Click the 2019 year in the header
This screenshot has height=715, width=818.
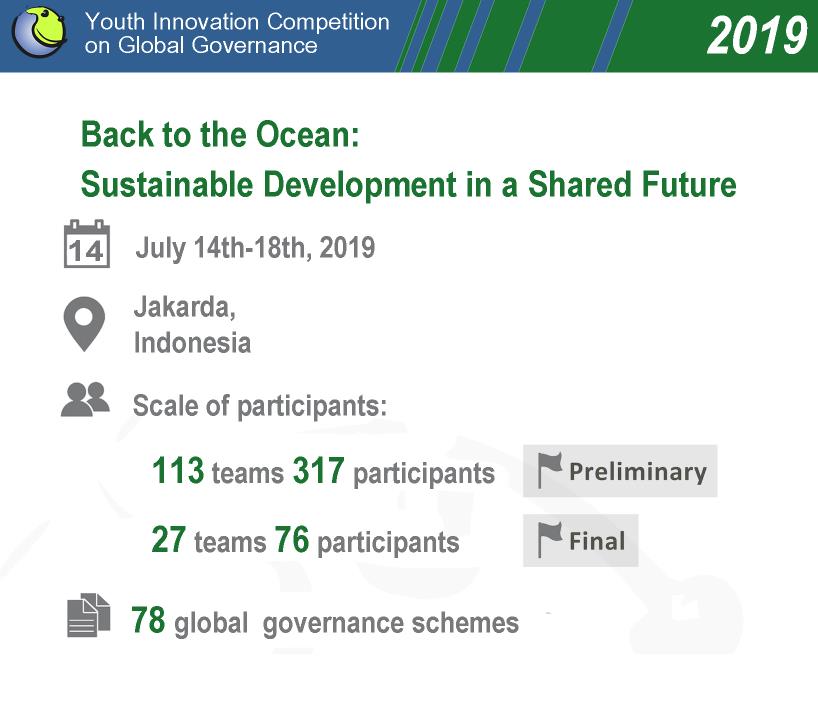point(756,35)
